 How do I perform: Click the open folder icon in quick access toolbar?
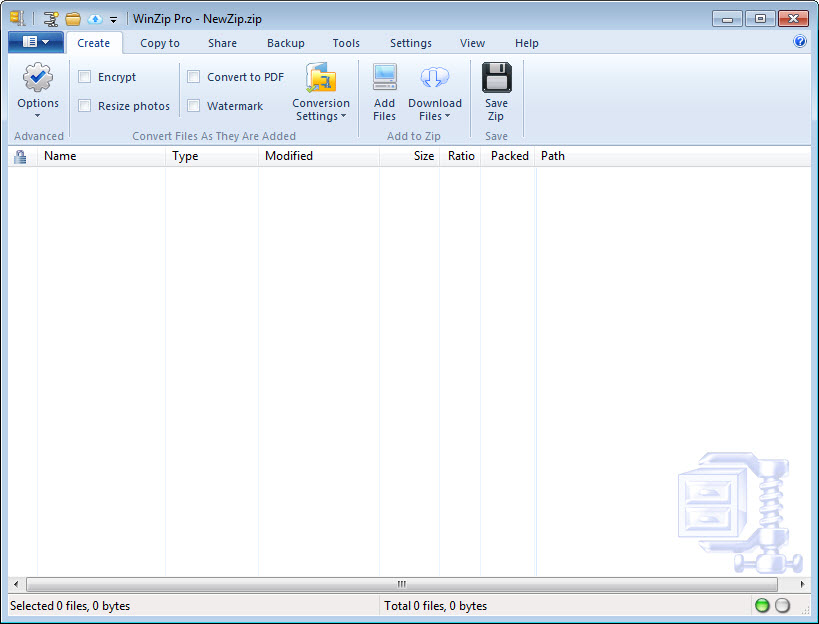point(73,19)
